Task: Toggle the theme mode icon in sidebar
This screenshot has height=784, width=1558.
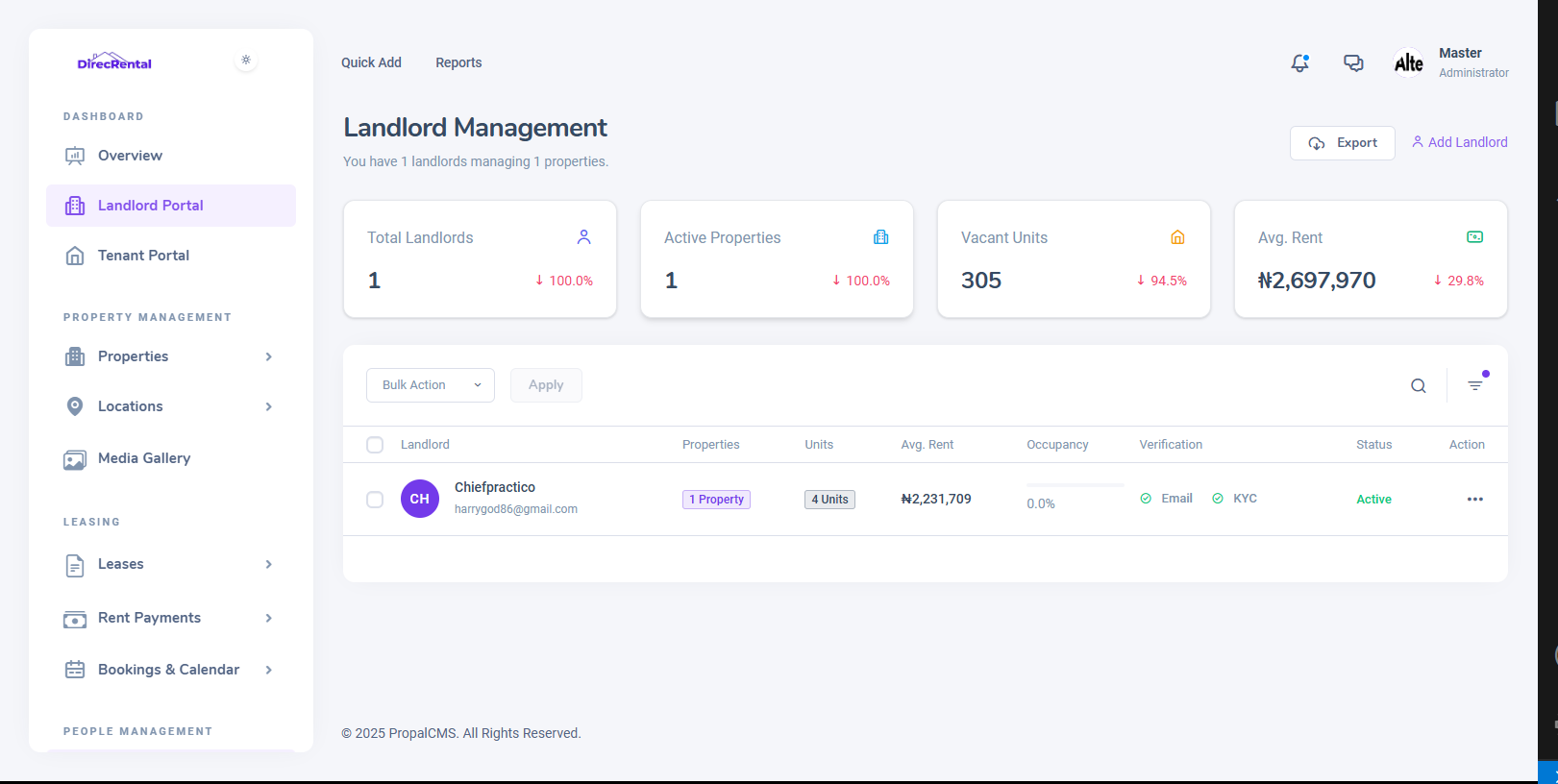Action: pos(246,61)
